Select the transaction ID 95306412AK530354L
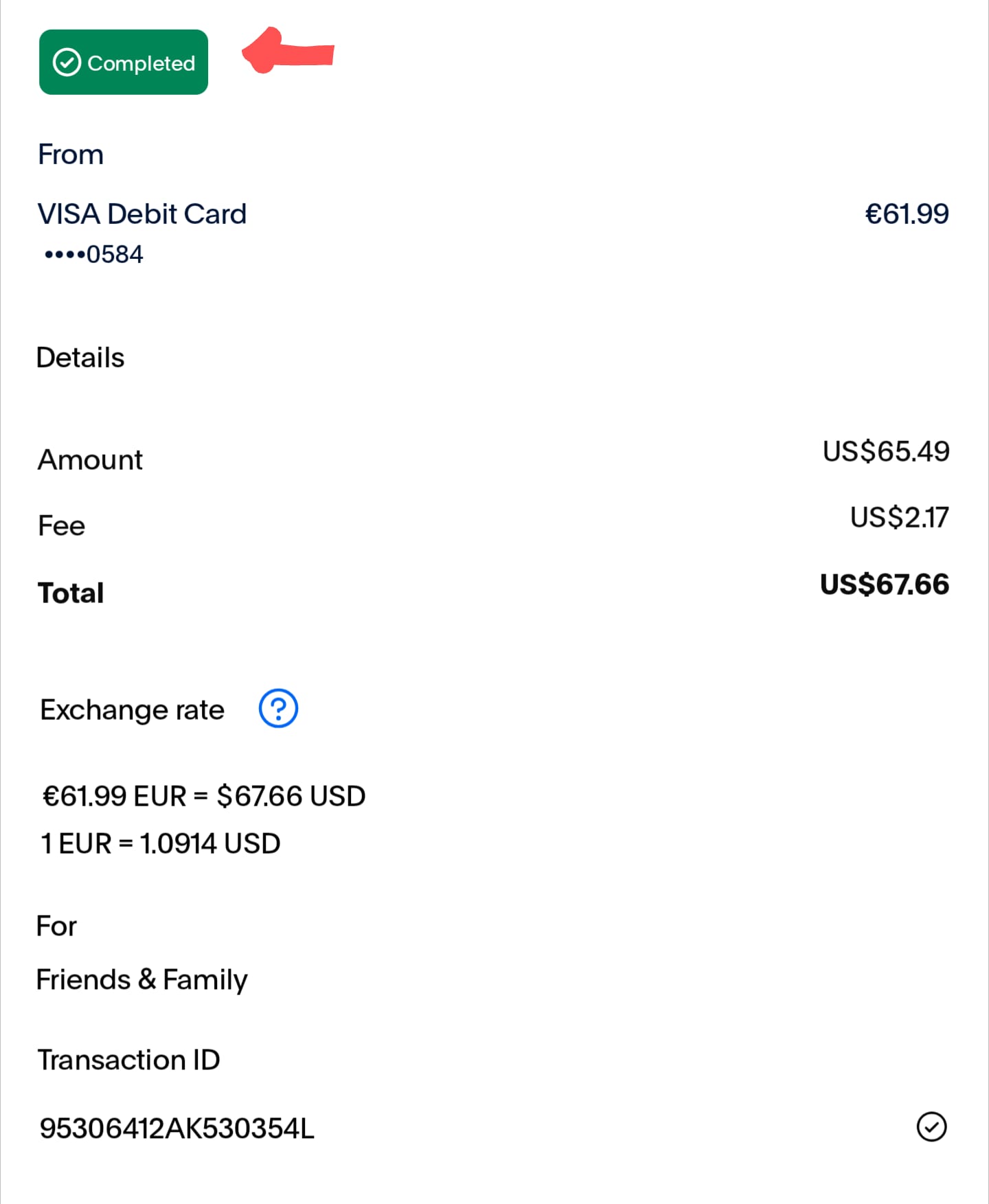This screenshot has width=989, height=1204. tap(177, 1128)
